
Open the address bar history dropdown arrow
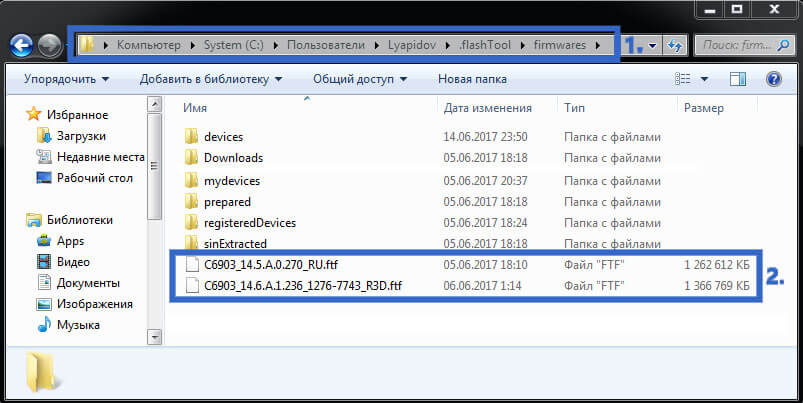(x=652, y=45)
